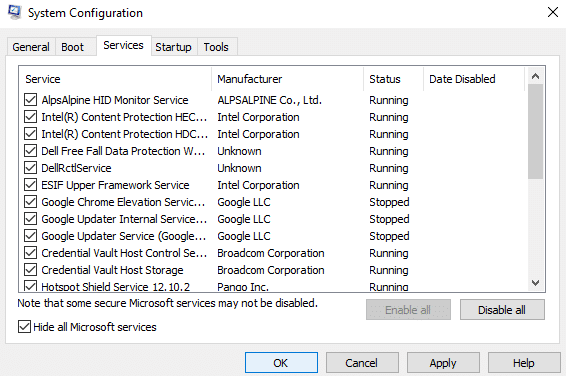Sort by the Manufacturer column header

pyautogui.click(x=288, y=79)
